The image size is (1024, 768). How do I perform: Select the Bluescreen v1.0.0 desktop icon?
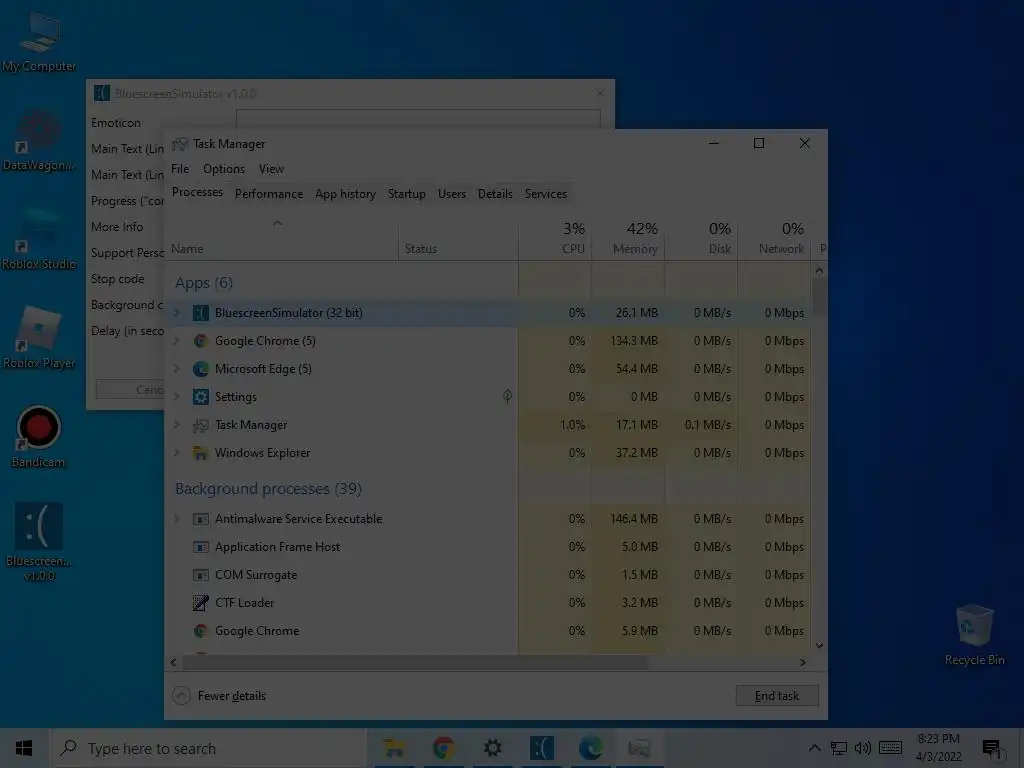tap(39, 541)
